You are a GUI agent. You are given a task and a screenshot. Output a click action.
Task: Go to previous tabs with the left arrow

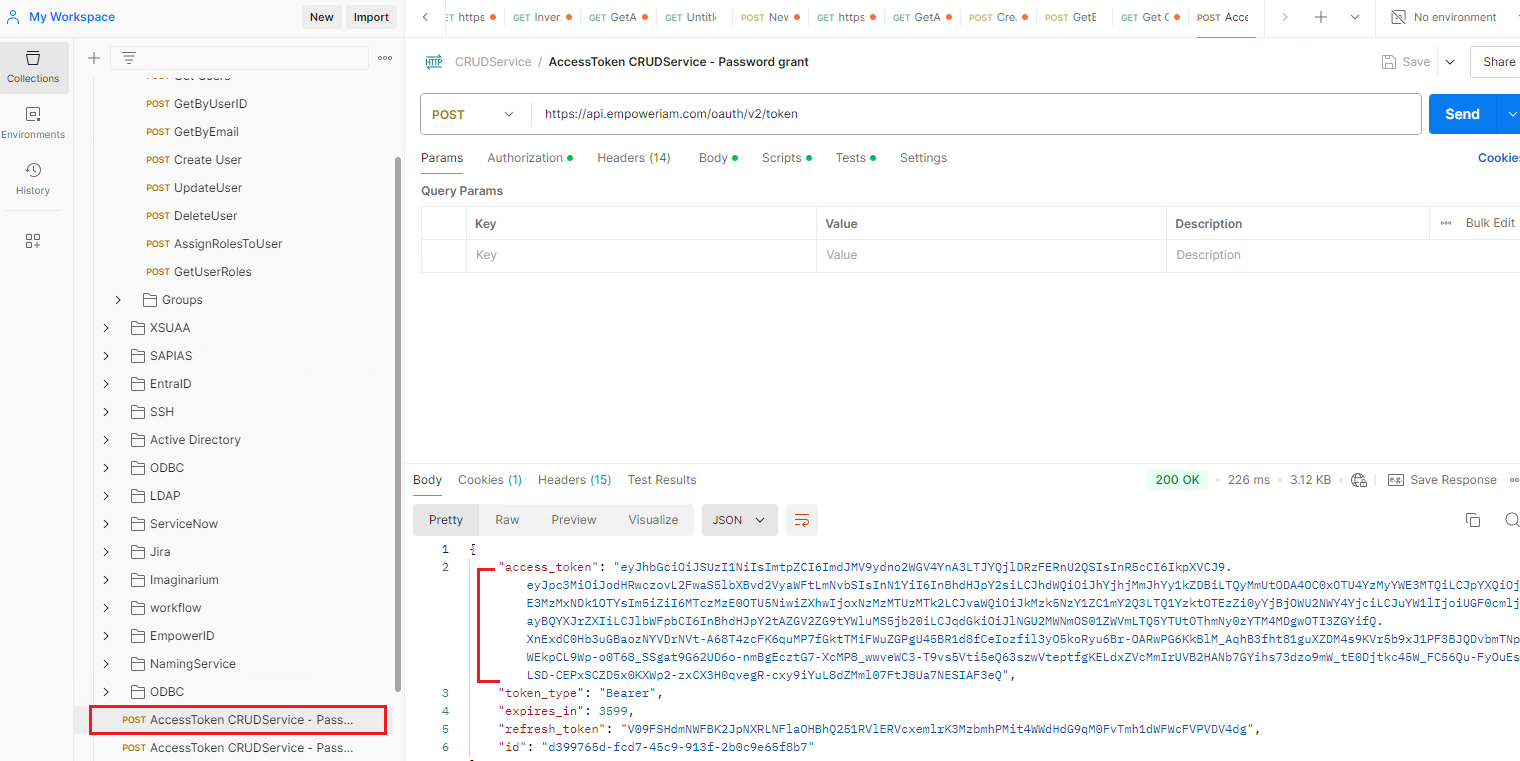pos(426,17)
